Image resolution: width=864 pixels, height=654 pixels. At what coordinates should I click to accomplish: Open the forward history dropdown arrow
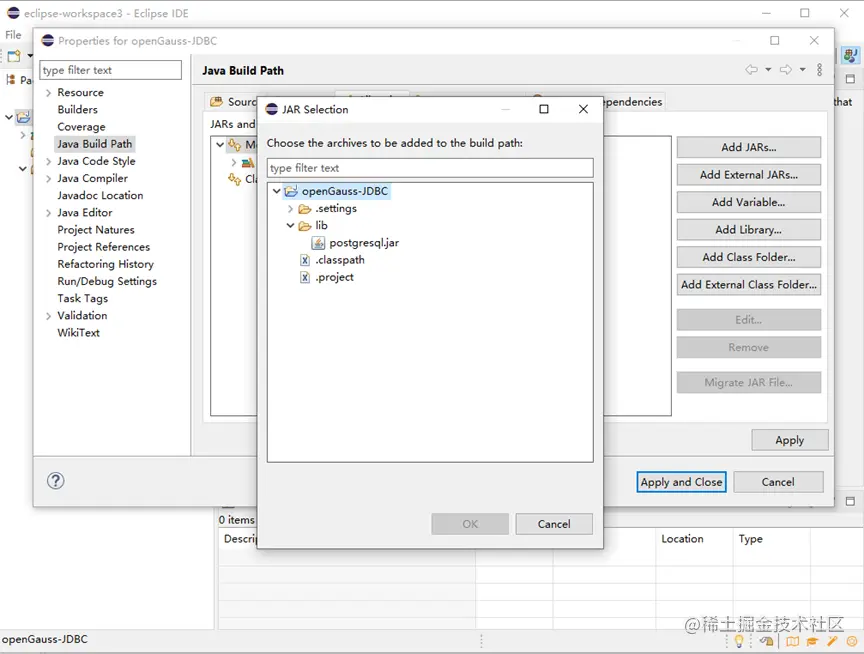[x=802, y=69]
